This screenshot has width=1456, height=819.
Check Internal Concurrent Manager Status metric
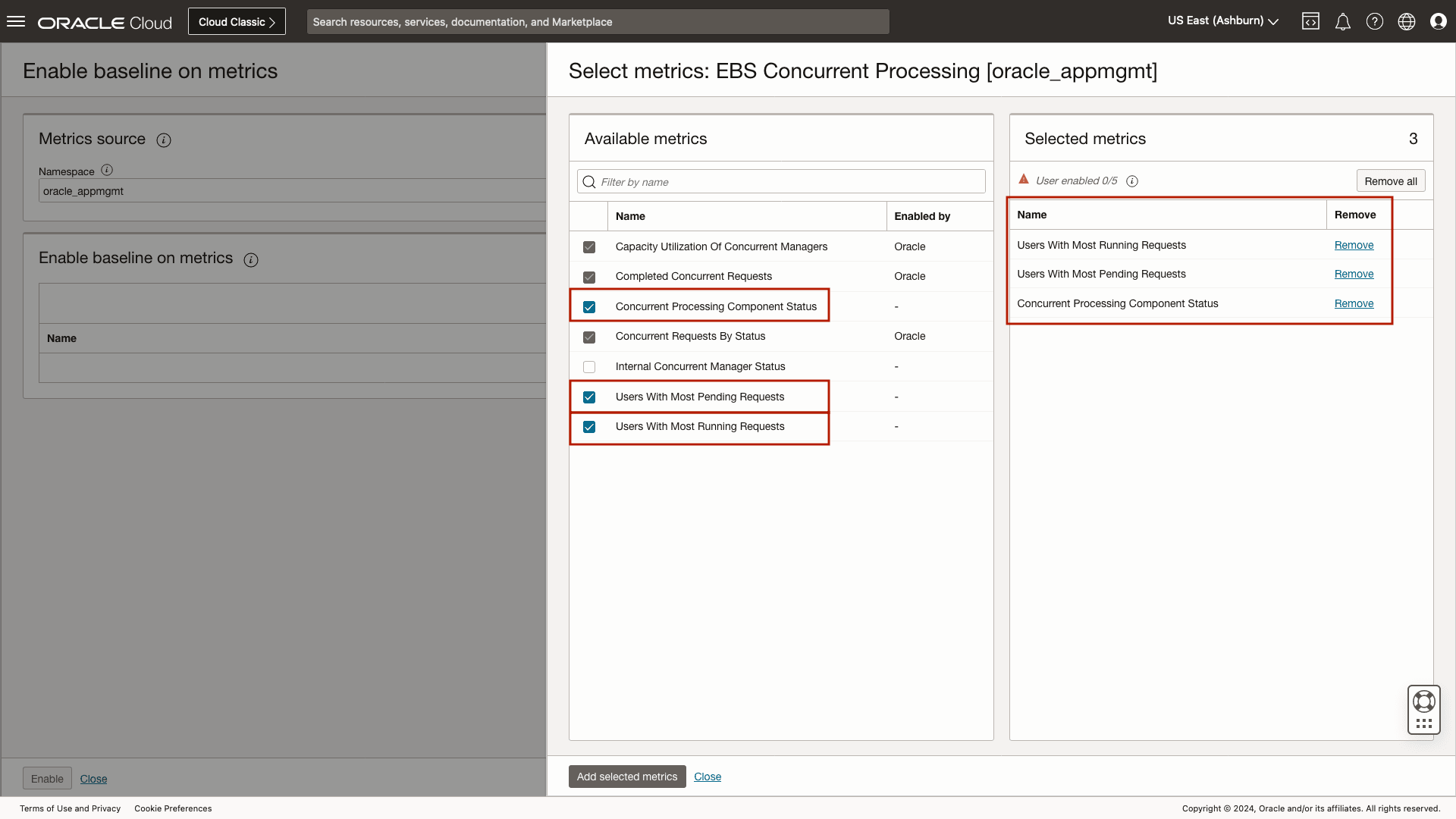click(589, 367)
